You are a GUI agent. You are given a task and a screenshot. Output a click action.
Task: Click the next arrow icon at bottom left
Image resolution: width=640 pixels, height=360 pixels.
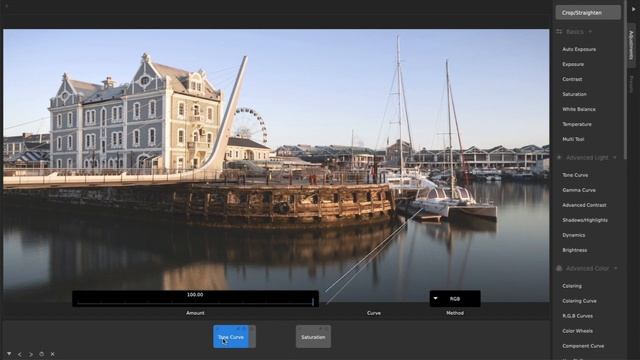(31, 354)
